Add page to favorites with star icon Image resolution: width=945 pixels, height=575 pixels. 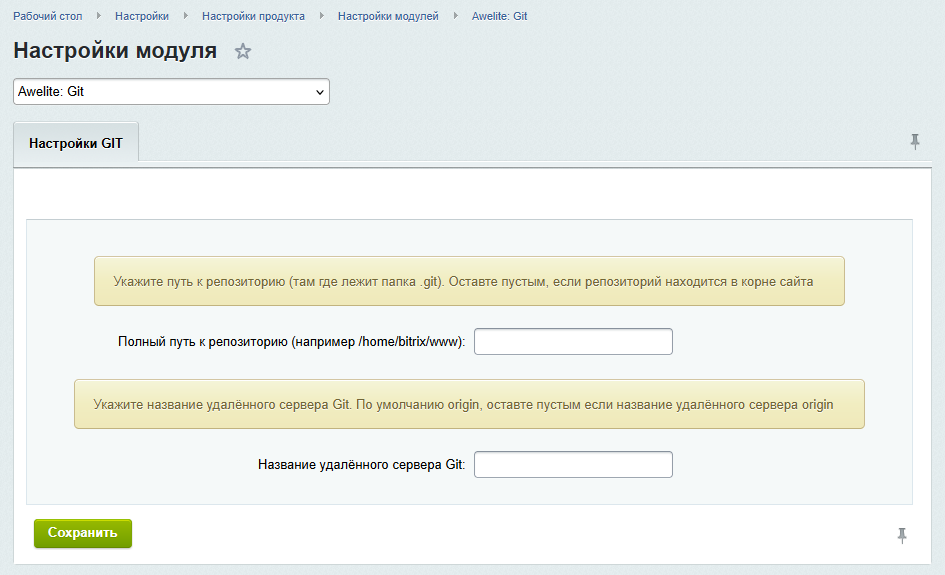[x=243, y=52]
